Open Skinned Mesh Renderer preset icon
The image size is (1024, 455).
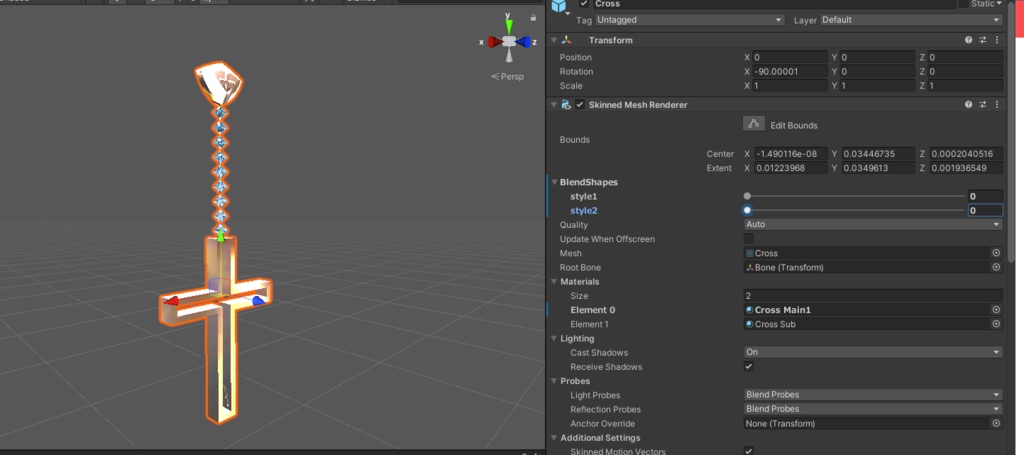point(982,104)
